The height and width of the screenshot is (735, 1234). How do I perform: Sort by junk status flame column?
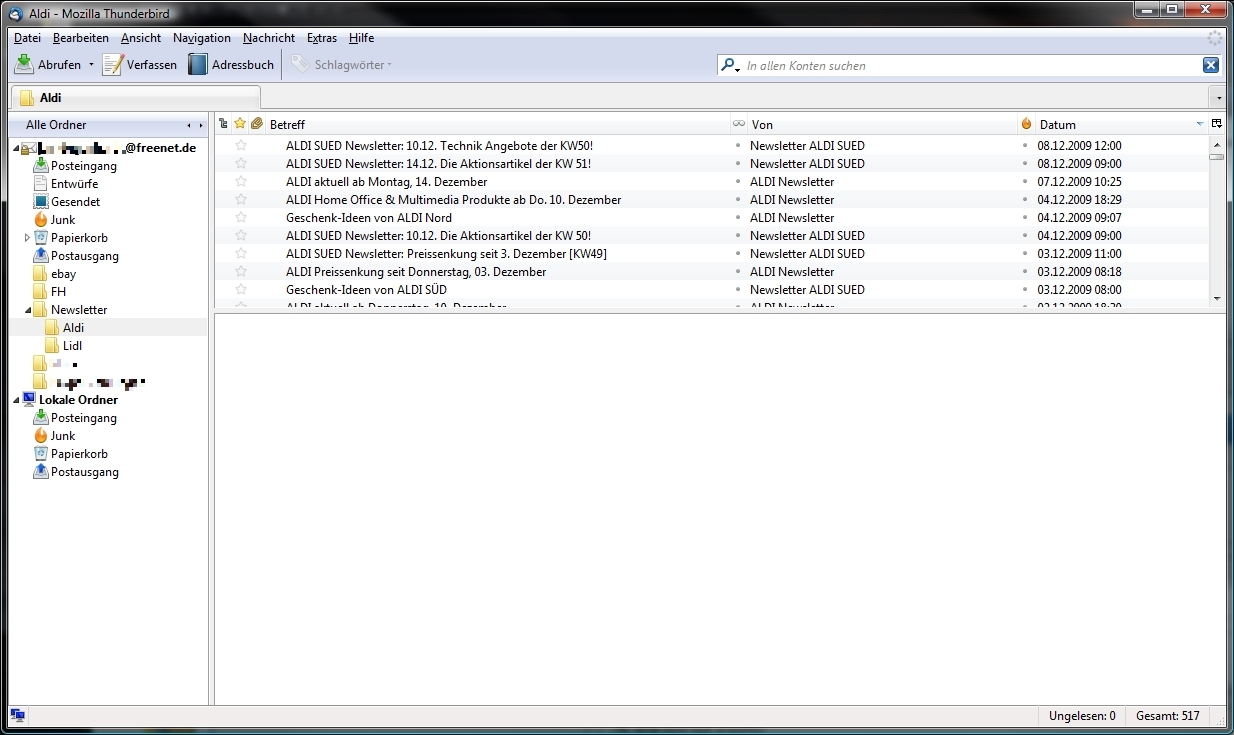1026,124
